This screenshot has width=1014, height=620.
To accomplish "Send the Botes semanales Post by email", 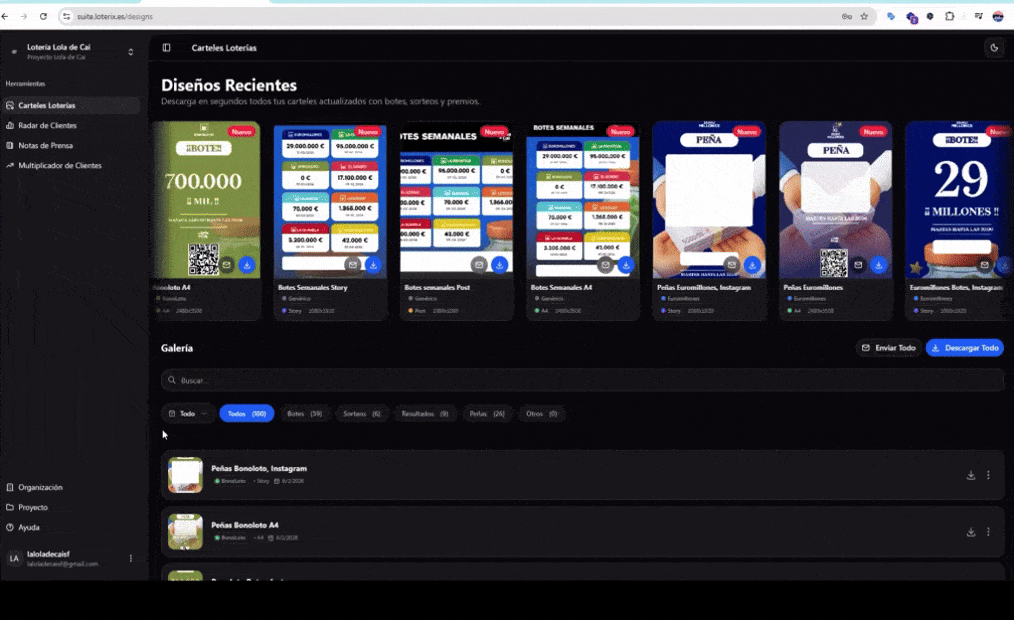I will click(479, 265).
